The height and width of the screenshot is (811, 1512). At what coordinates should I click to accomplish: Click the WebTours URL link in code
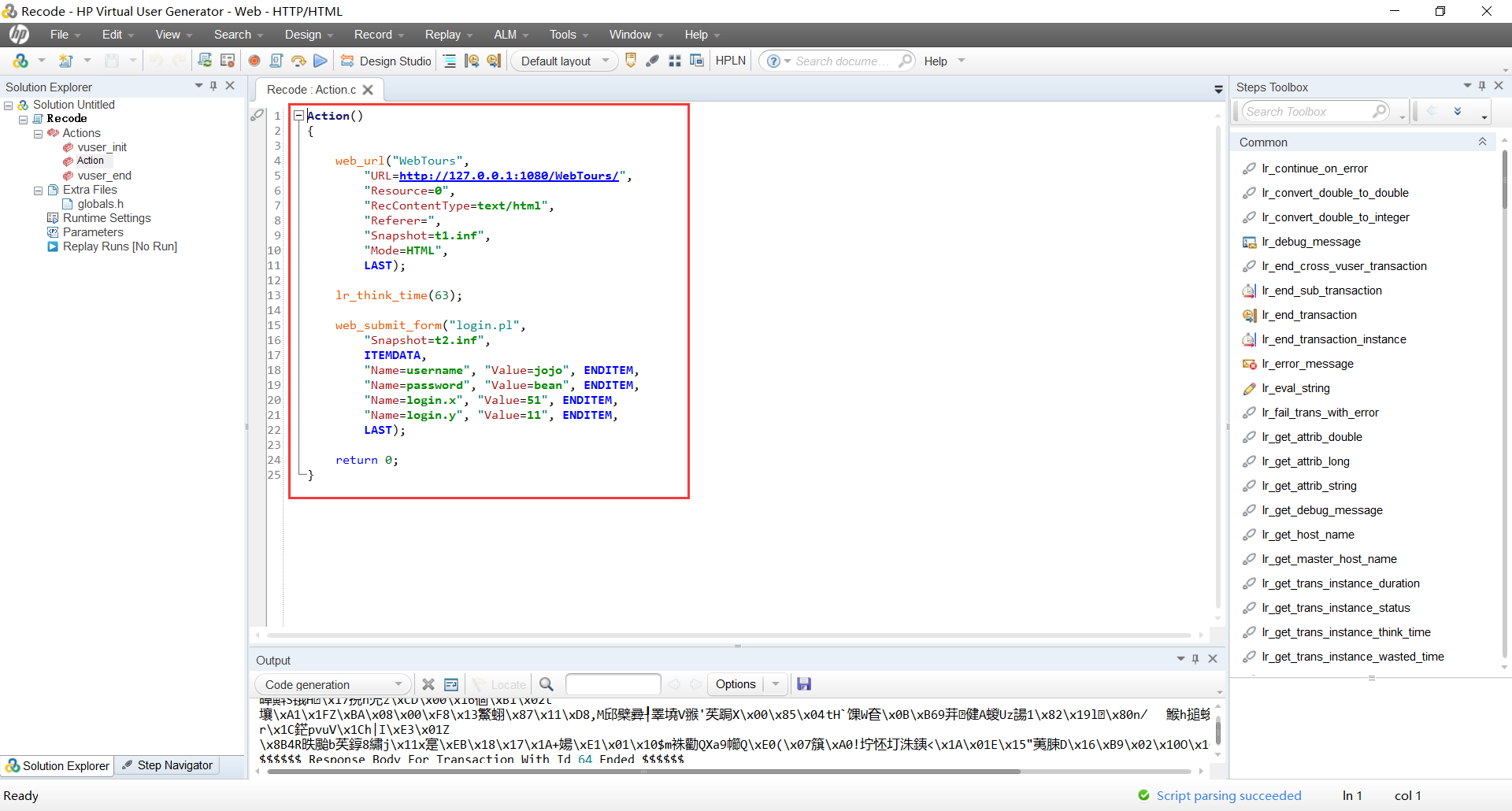pyautogui.click(x=509, y=176)
